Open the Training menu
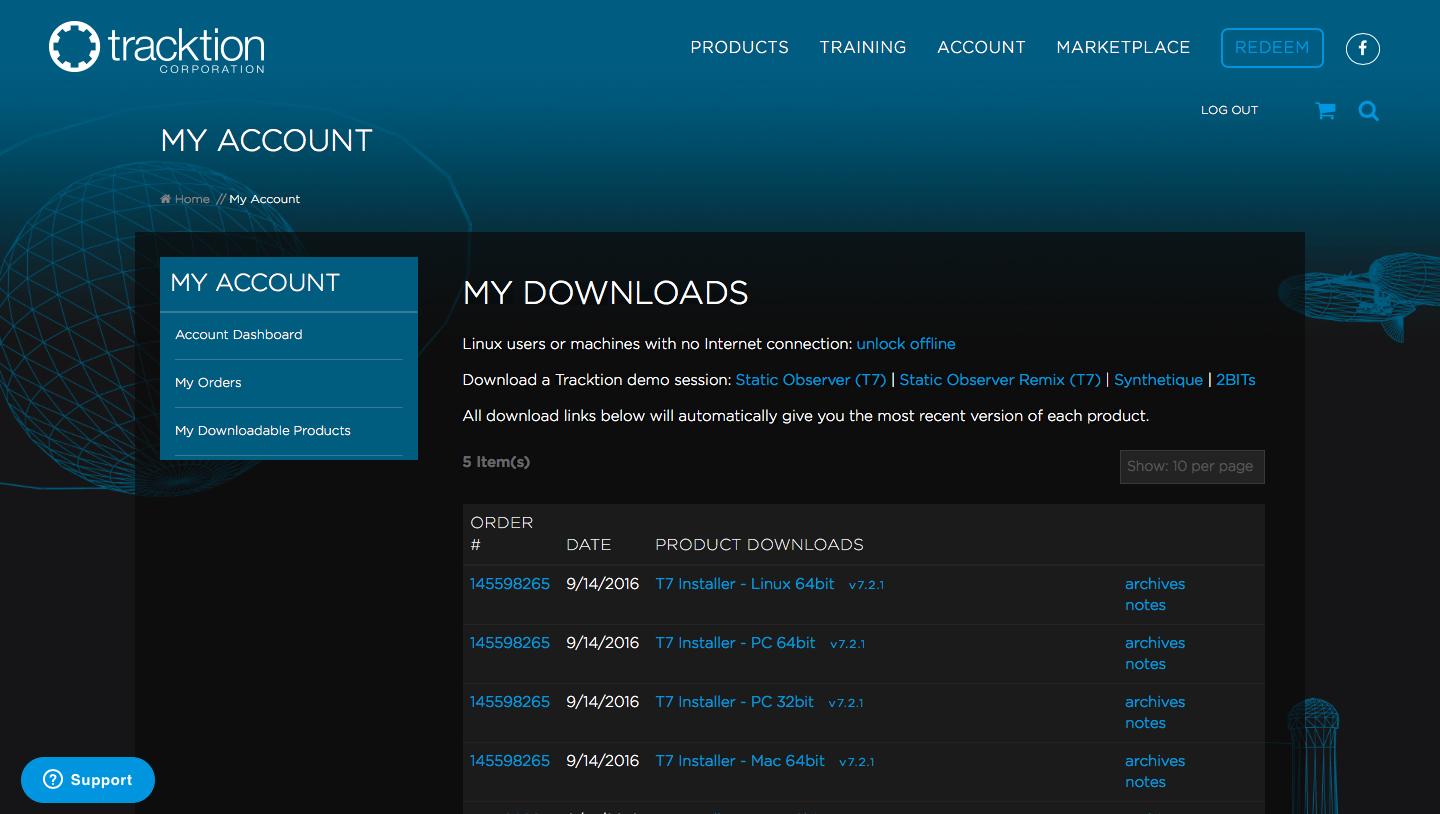Image resolution: width=1440 pixels, height=814 pixels. point(862,47)
